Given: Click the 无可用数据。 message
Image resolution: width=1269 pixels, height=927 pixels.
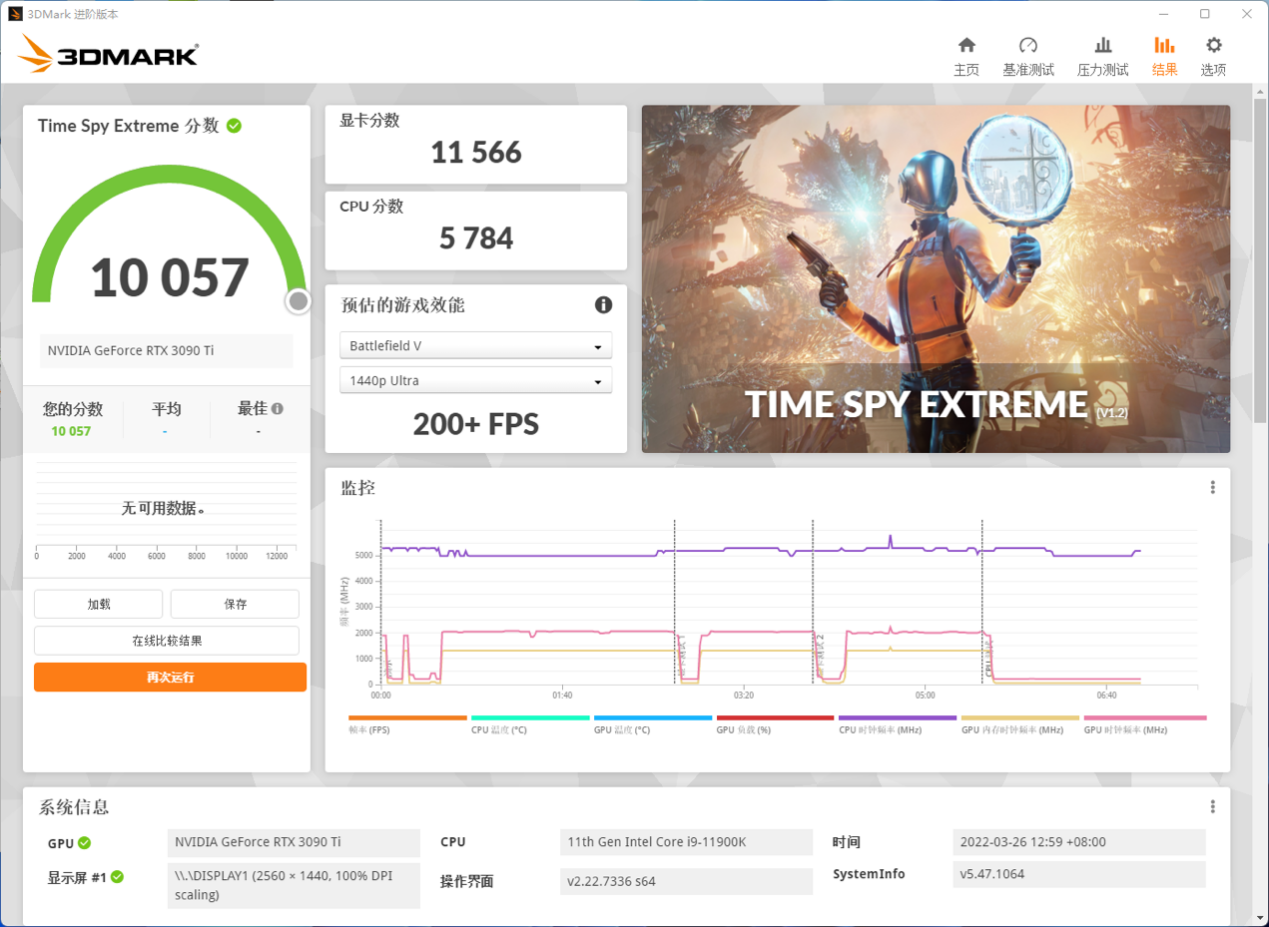Looking at the screenshot, I should pos(164,508).
